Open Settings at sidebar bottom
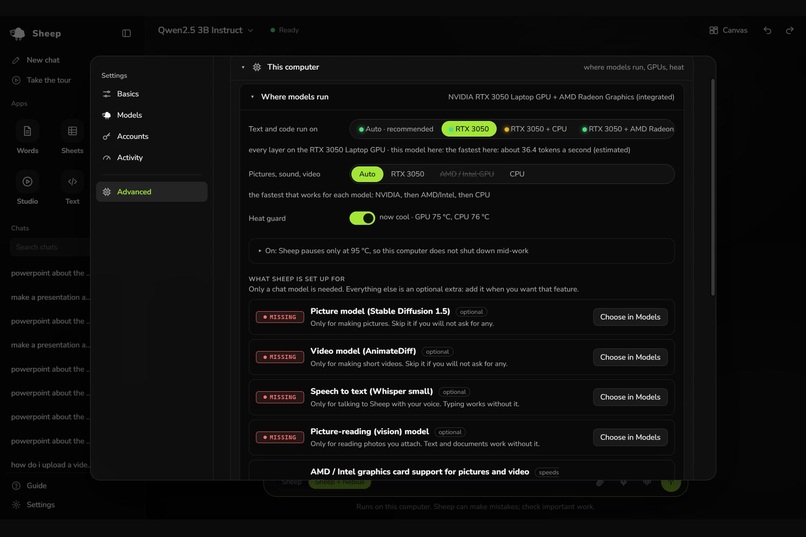 [x=33, y=505]
